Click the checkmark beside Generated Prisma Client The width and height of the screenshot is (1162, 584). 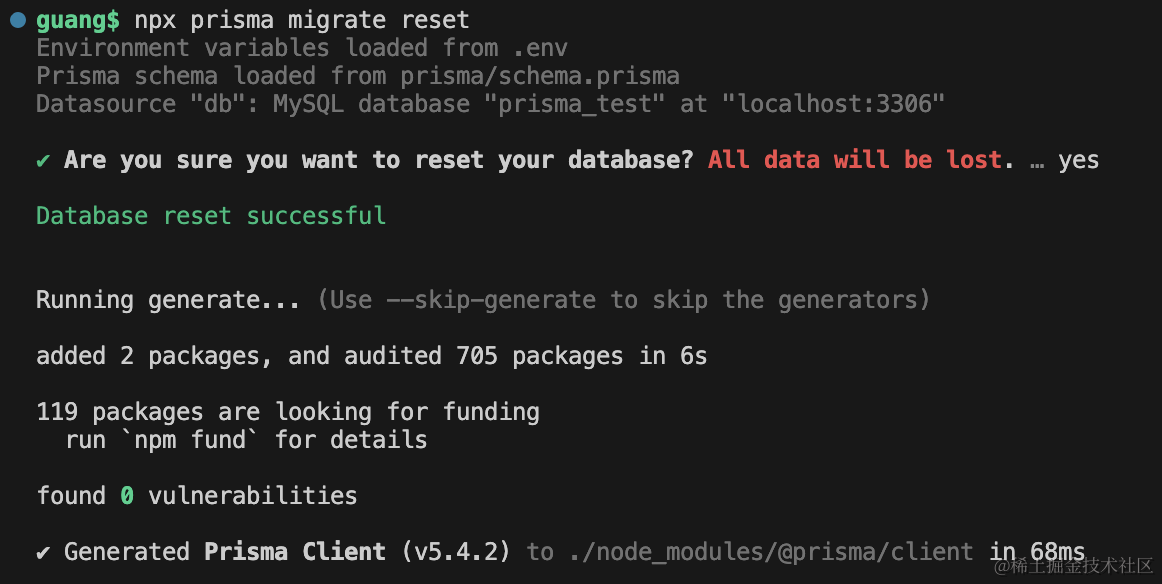point(43,552)
